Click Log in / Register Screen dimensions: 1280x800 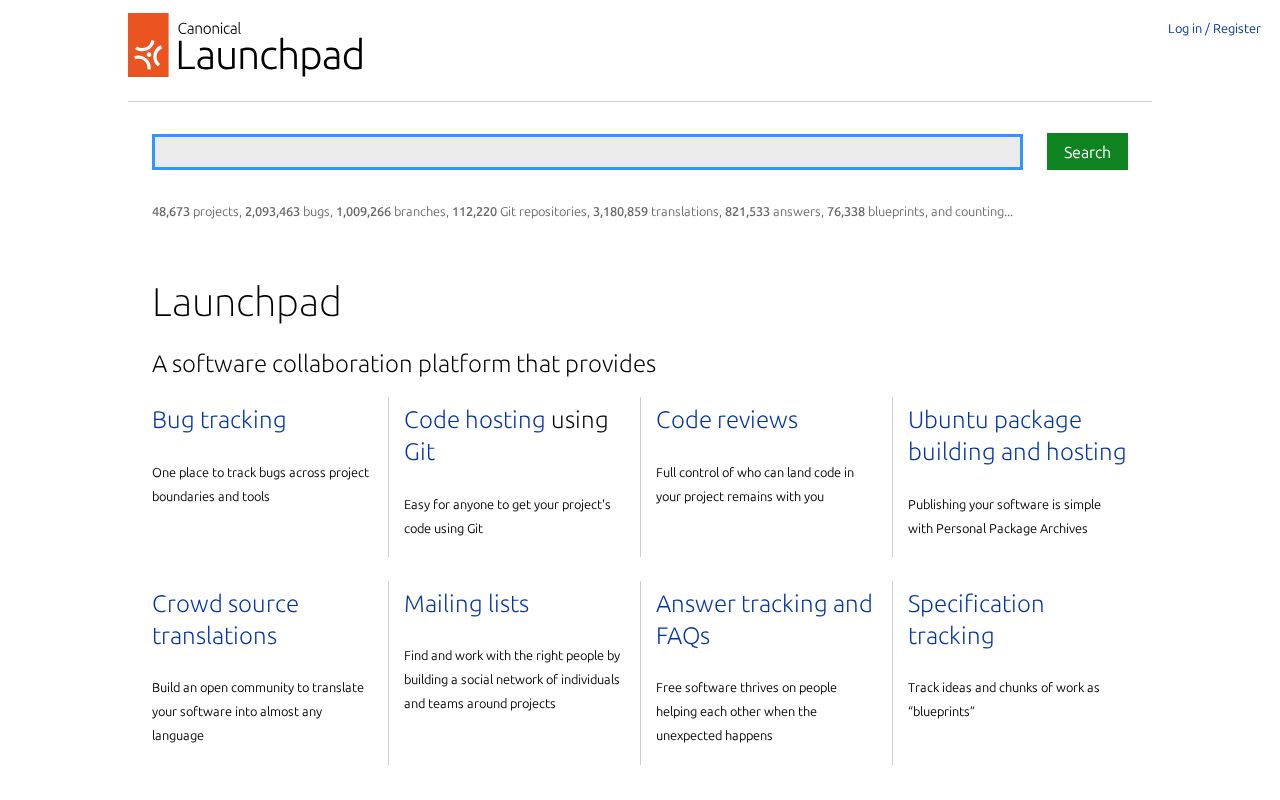coord(1214,27)
